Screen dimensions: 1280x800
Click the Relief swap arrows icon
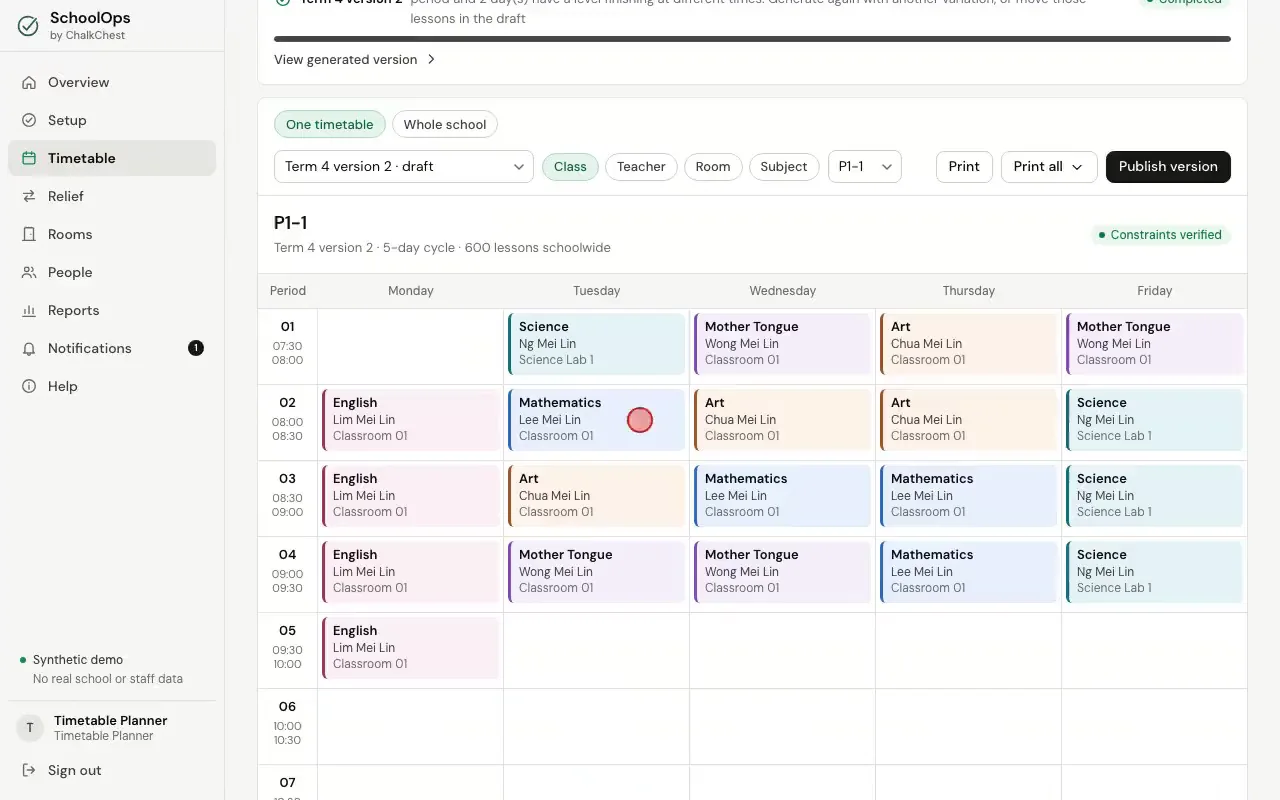(29, 196)
